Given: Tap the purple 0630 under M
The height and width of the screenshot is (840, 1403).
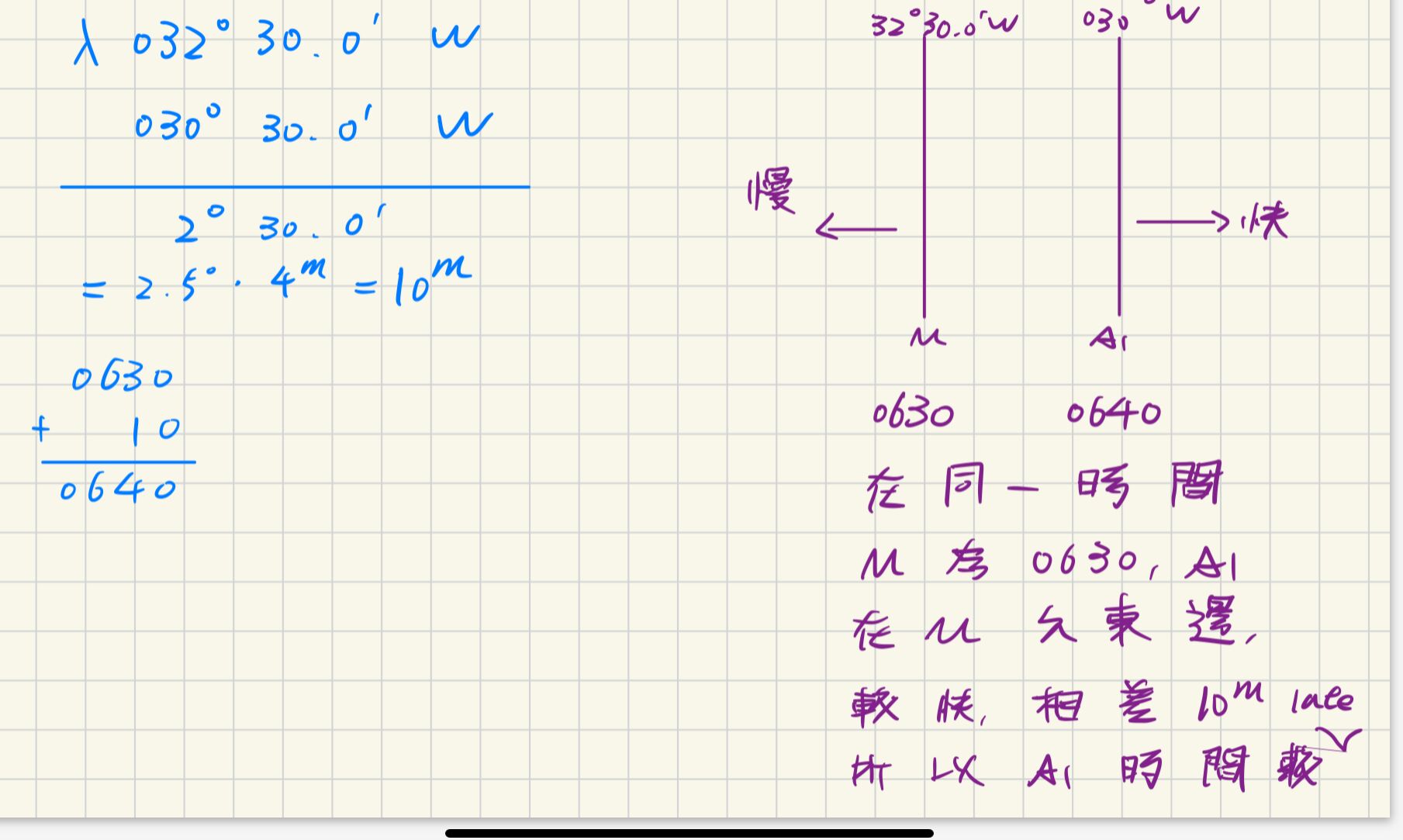Looking at the screenshot, I should pos(913,414).
